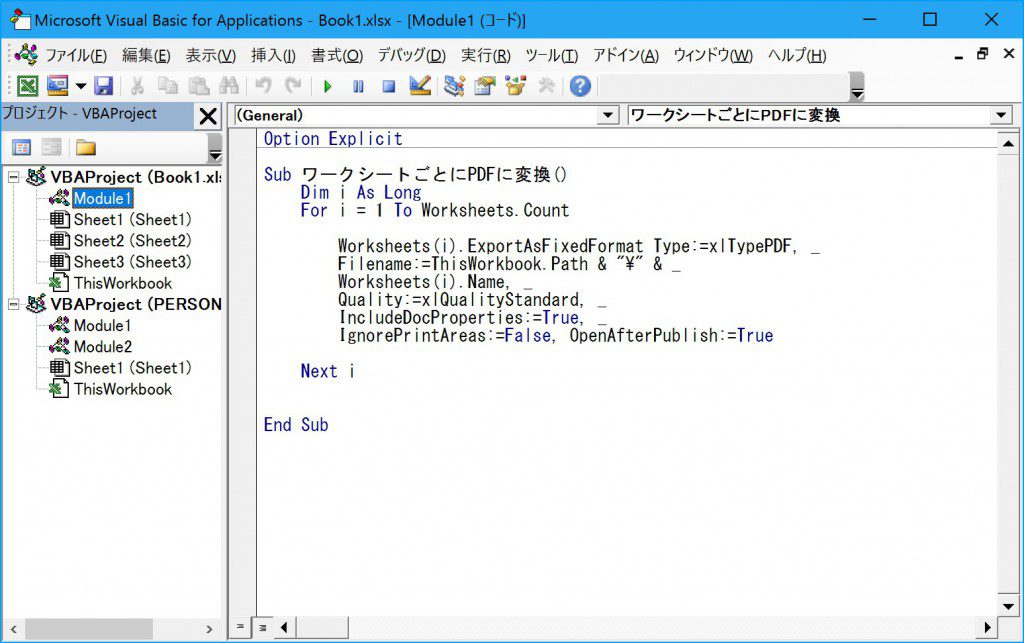Image resolution: width=1024 pixels, height=643 pixels.
Task: Open Find with the binoculars icon
Action: (x=229, y=86)
